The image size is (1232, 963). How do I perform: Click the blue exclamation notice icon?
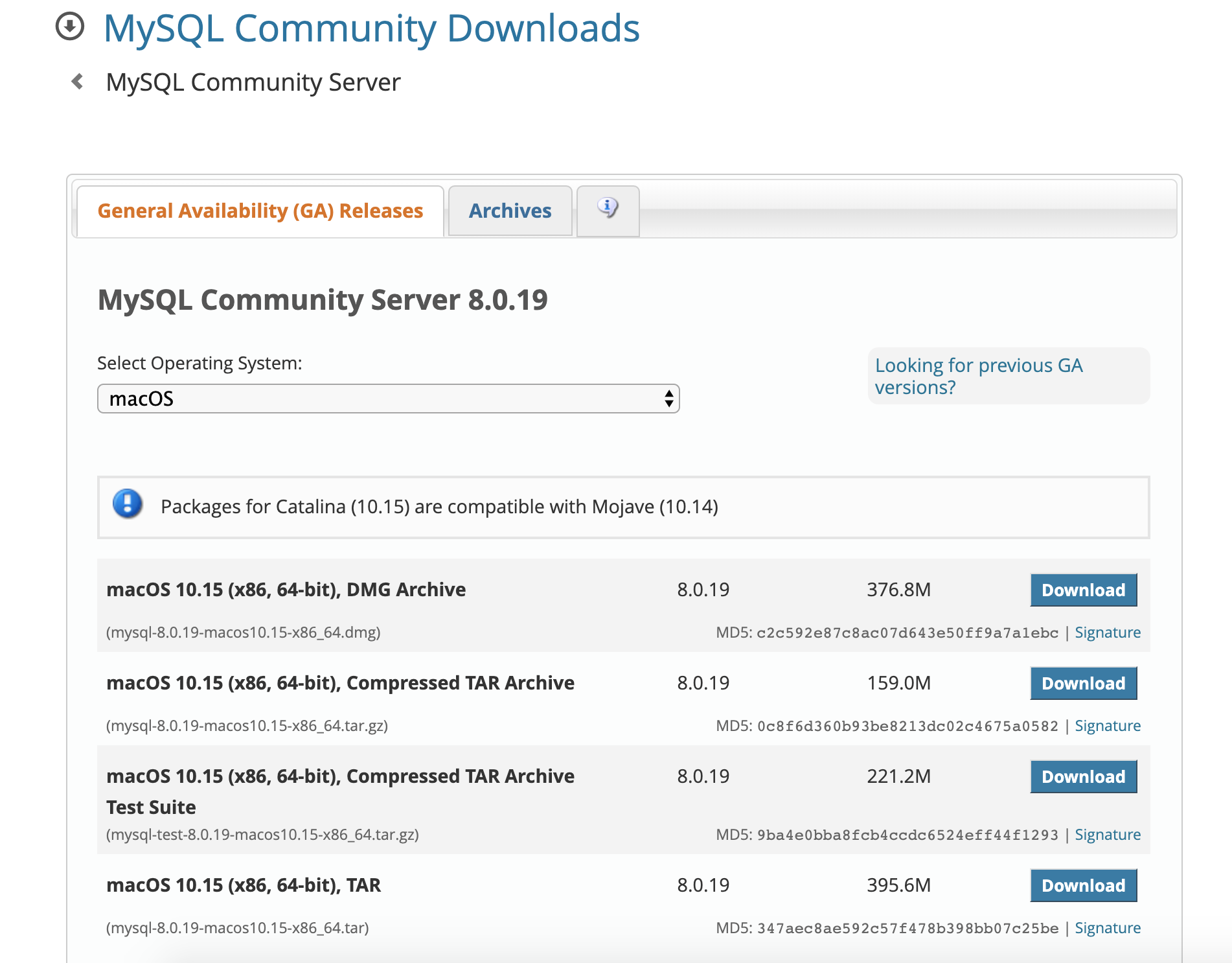(128, 504)
